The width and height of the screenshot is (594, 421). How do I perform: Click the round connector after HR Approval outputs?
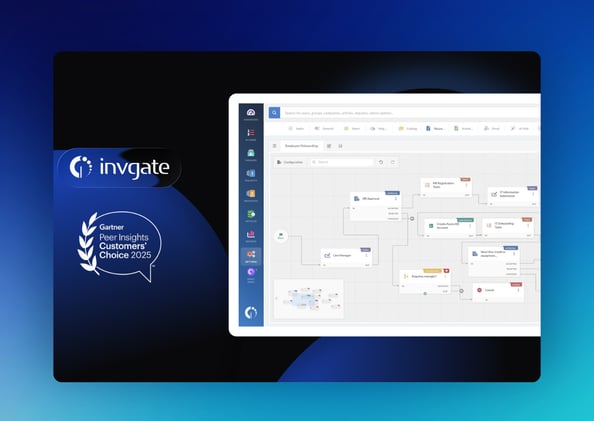click(412, 219)
